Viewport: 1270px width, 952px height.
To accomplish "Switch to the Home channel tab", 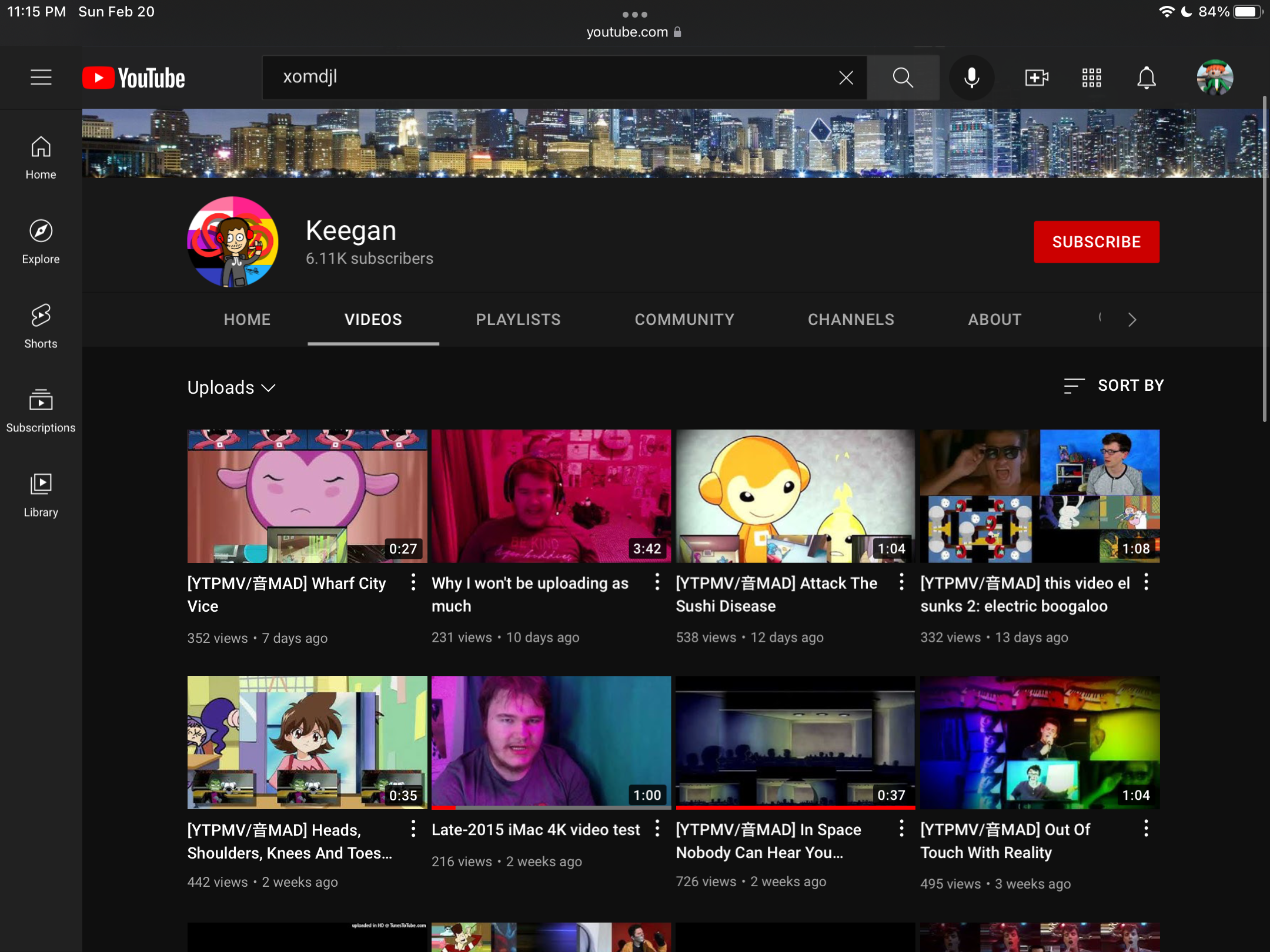I will [247, 320].
